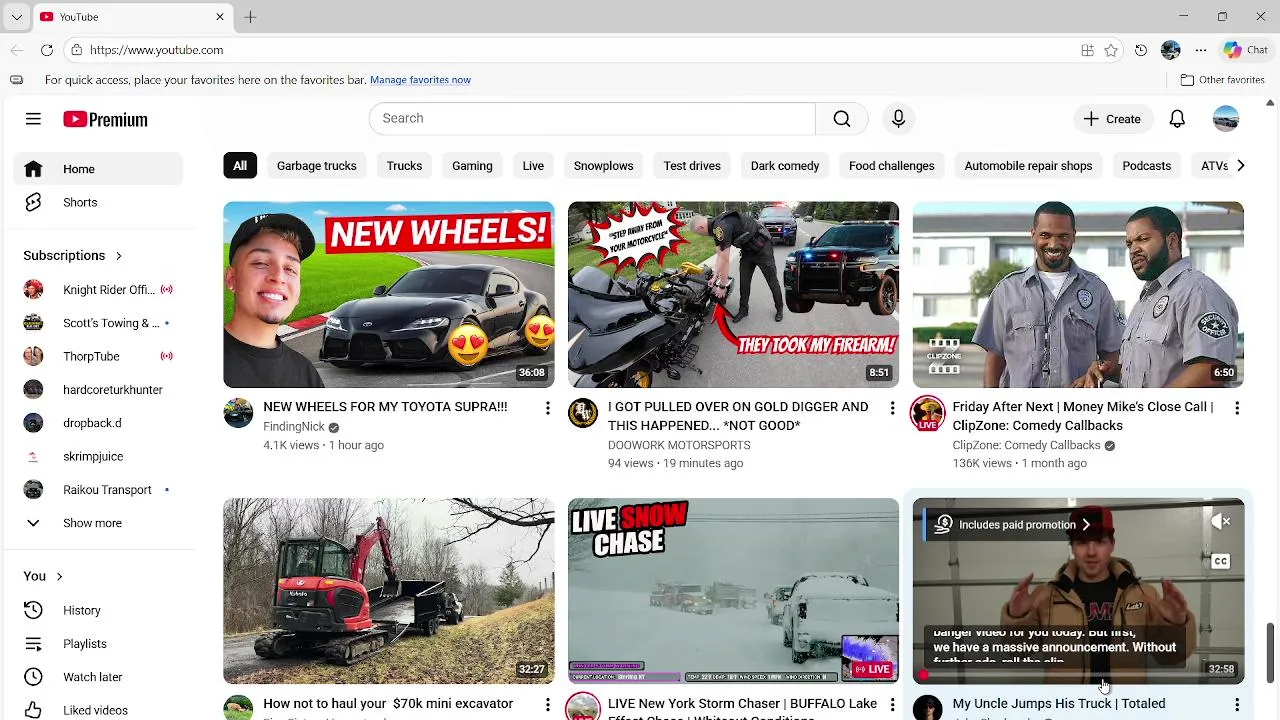Open Playlists in sidebar
1280x720 pixels.
98,644
